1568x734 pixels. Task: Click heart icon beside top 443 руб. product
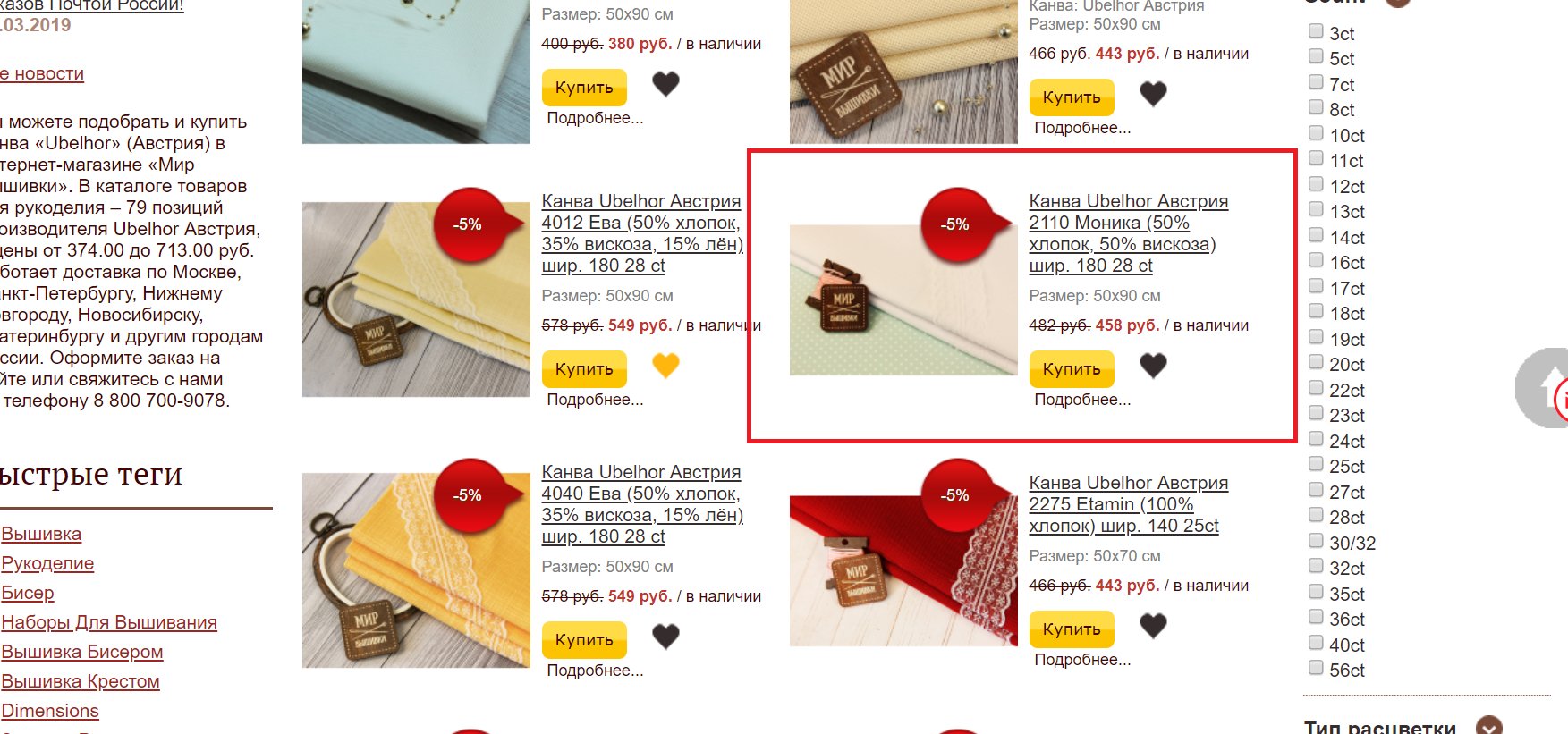(1153, 94)
